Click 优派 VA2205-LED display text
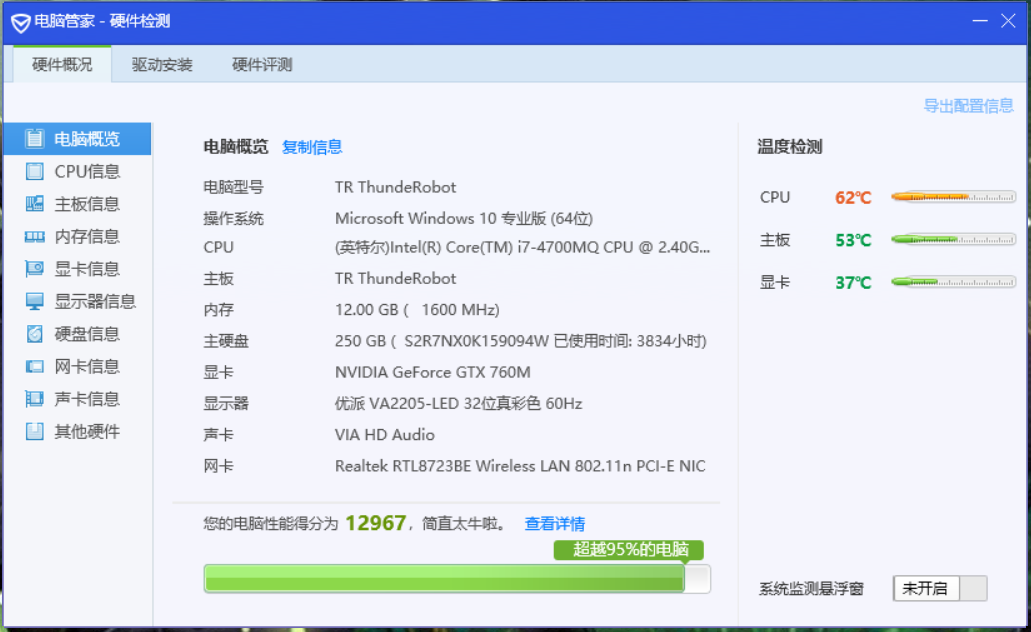 click(458, 403)
